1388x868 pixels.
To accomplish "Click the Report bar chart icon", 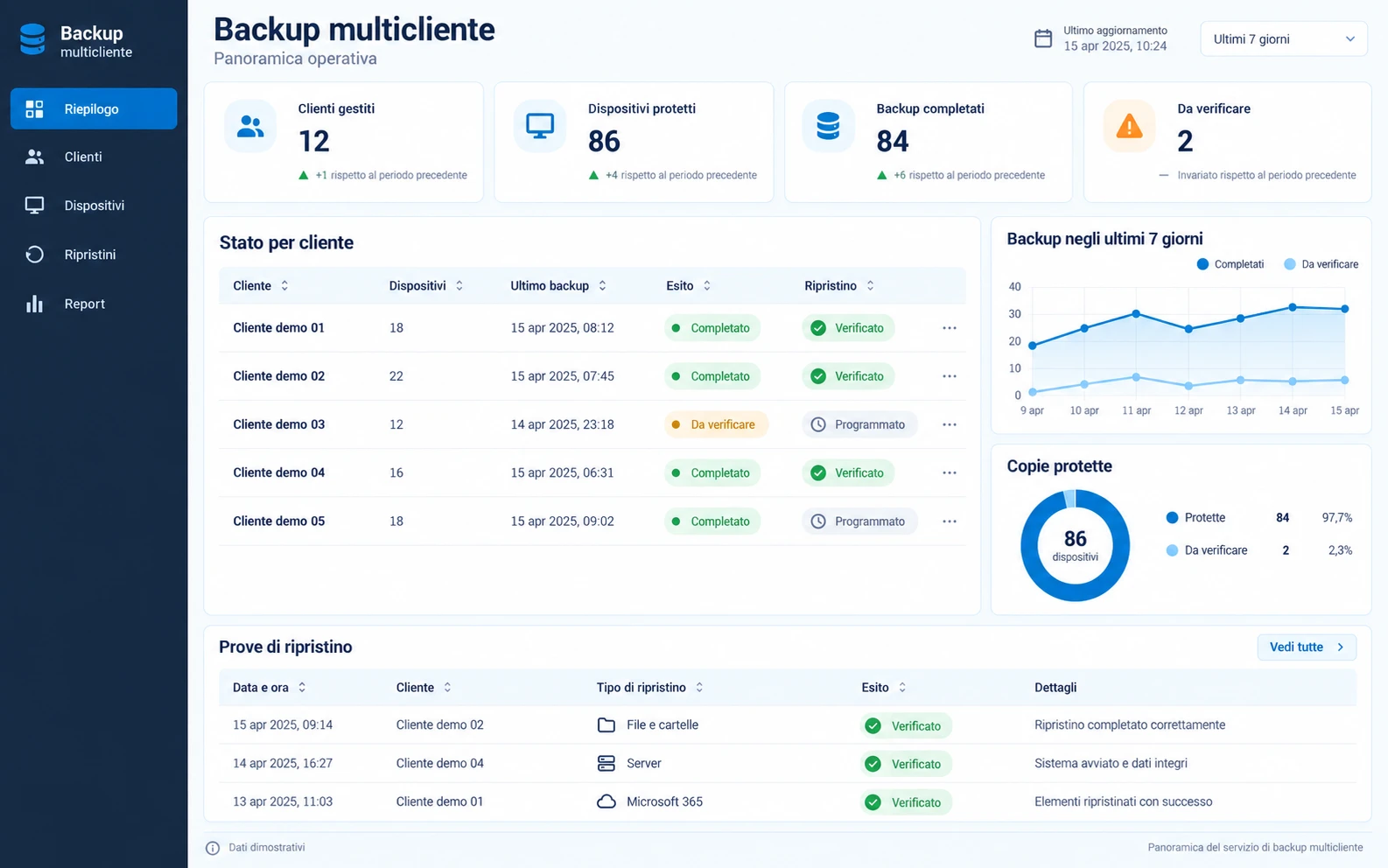I will pos(34,304).
